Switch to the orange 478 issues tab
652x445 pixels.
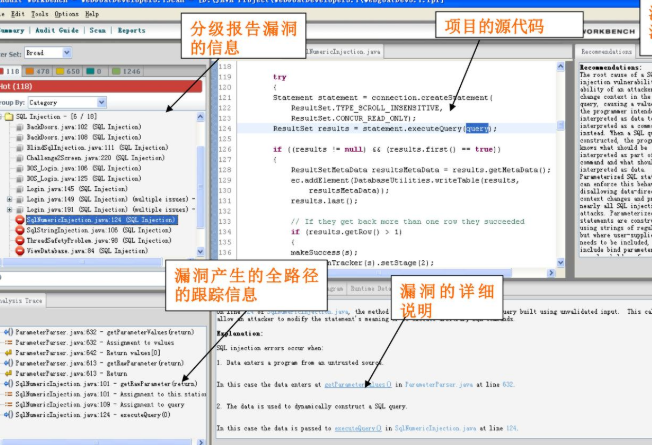click(x=37, y=71)
